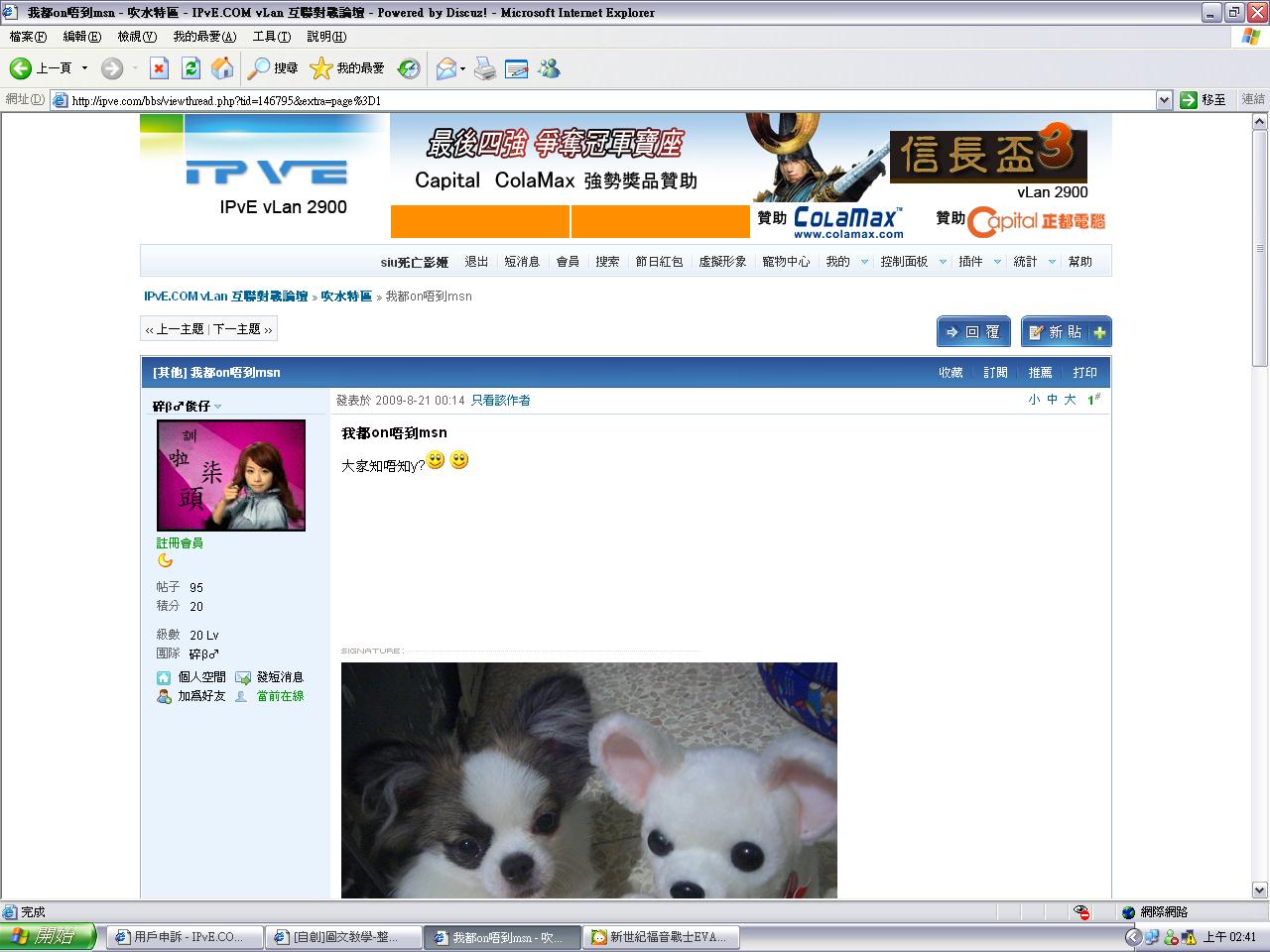Screen dimensions: 1270x952
Task: Click the 回覆 reply button
Action: pos(972,332)
